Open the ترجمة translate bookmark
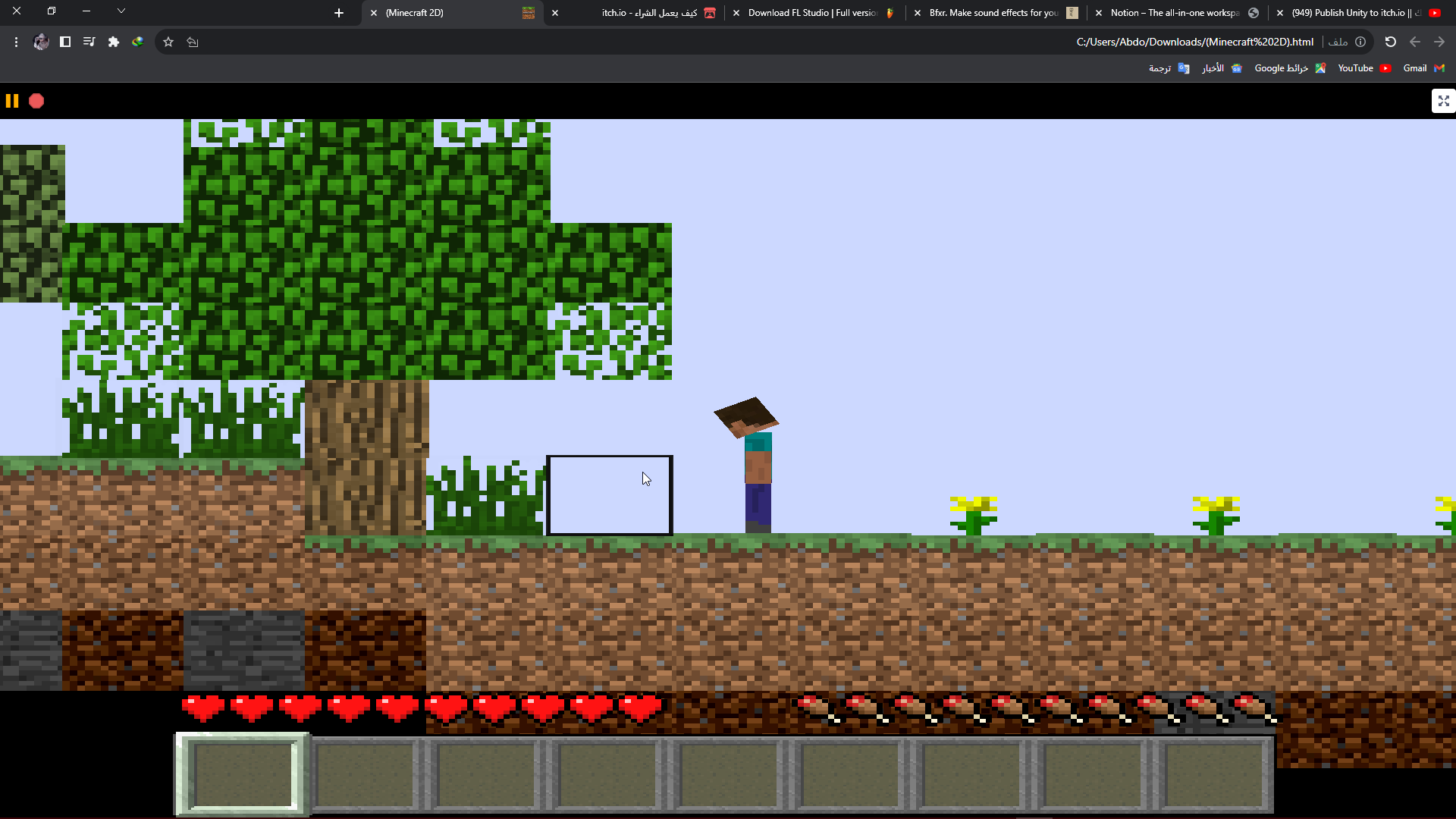The width and height of the screenshot is (1456, 819). [x=1169, y=68]
